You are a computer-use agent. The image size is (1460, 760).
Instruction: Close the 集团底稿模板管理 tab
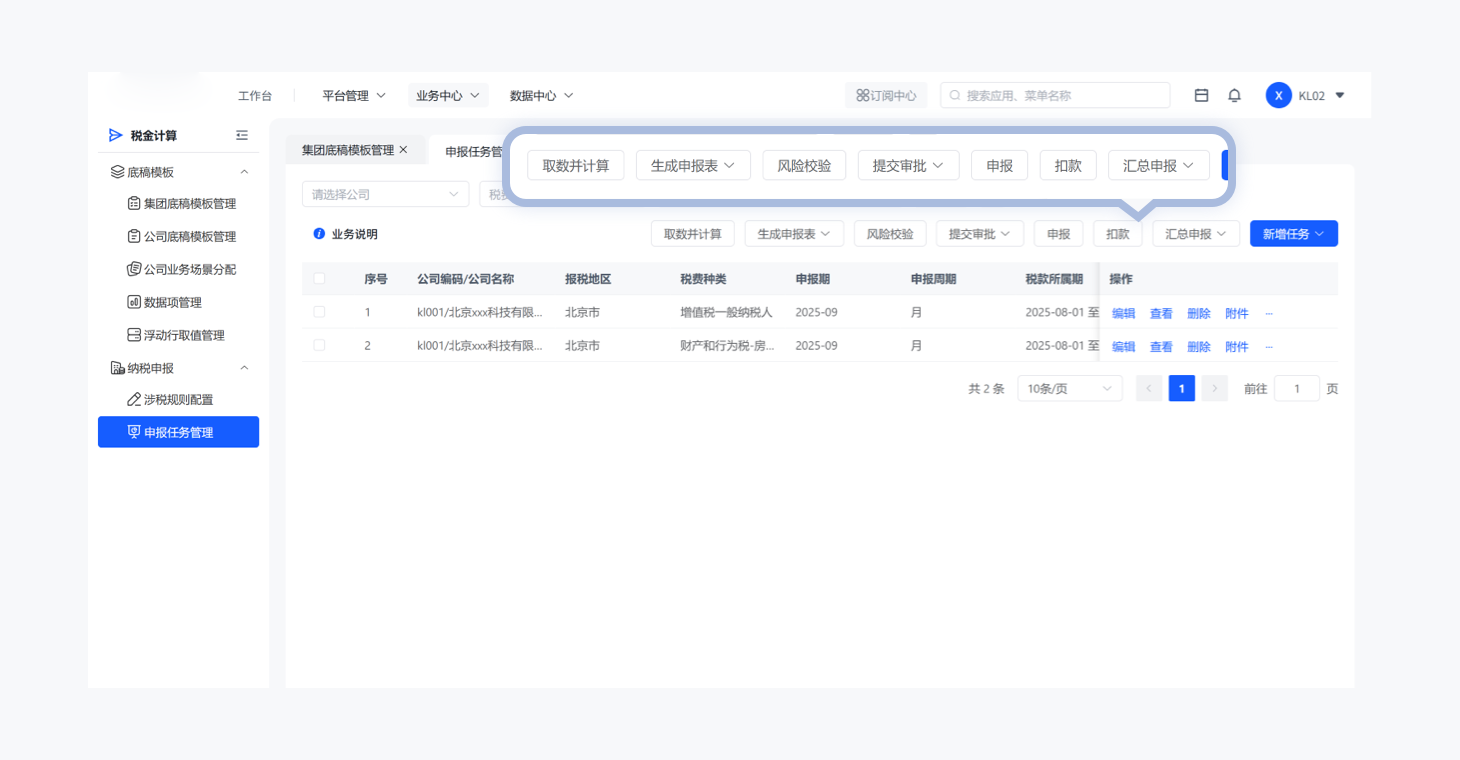(404, 150)
